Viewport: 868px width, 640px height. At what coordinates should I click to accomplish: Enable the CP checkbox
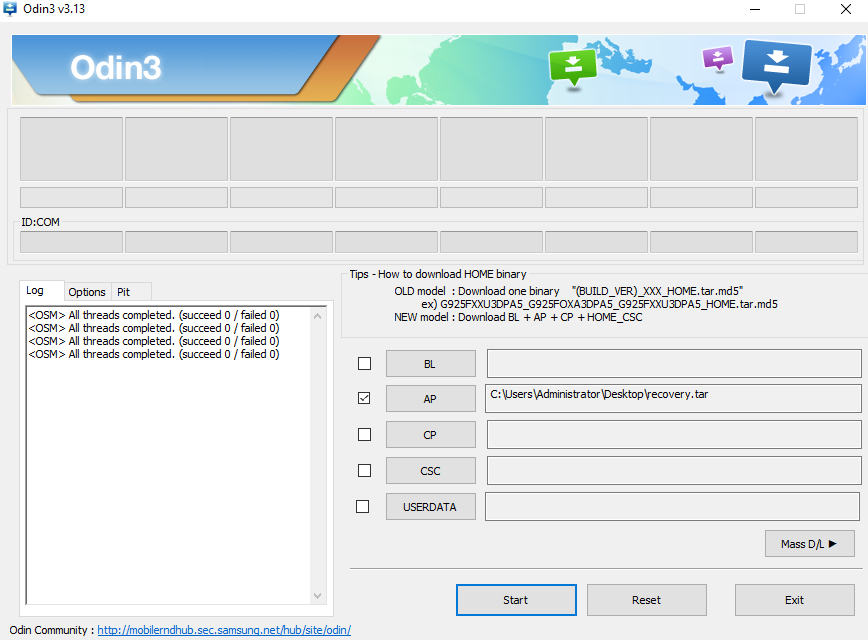point(364,435)
